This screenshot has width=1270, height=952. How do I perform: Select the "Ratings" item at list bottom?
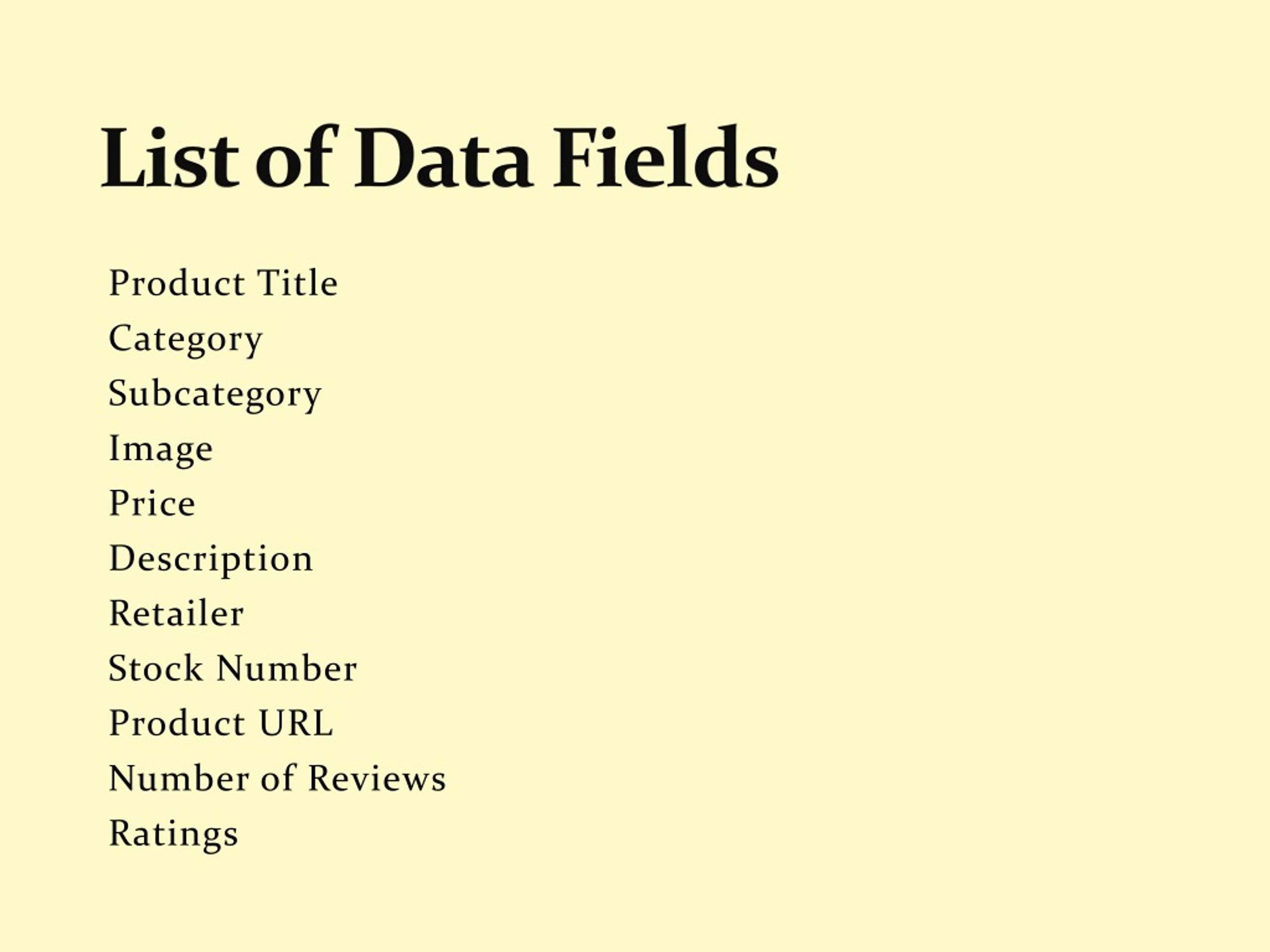pos(174,835)
